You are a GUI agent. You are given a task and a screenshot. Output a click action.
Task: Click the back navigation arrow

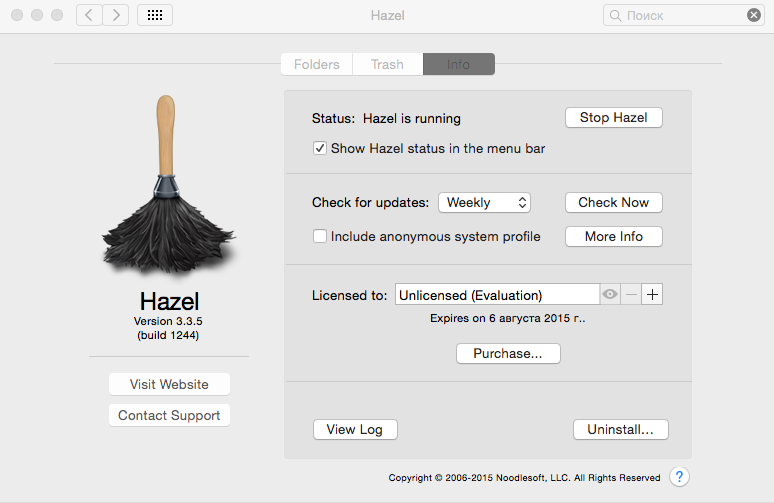coord(89,15)
